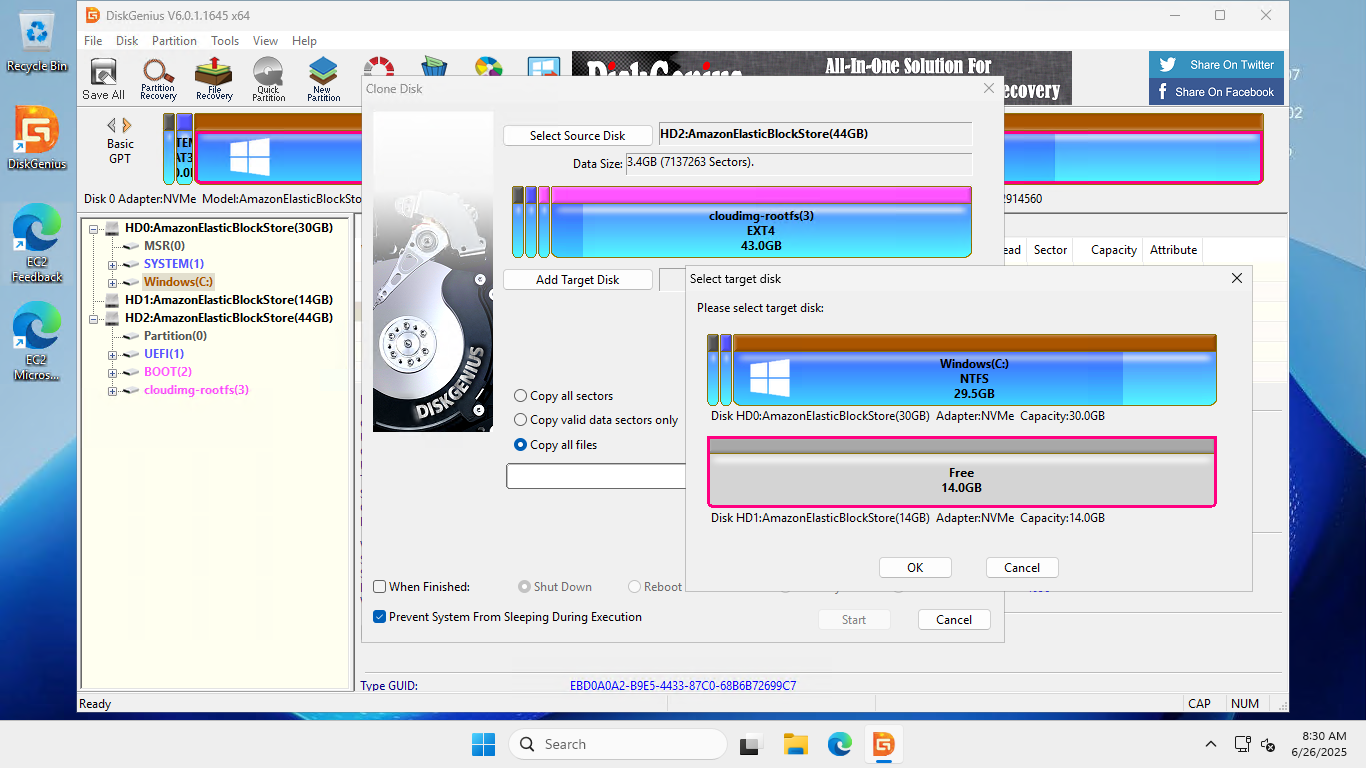Click the network icon in system tray

(1242, 744)
